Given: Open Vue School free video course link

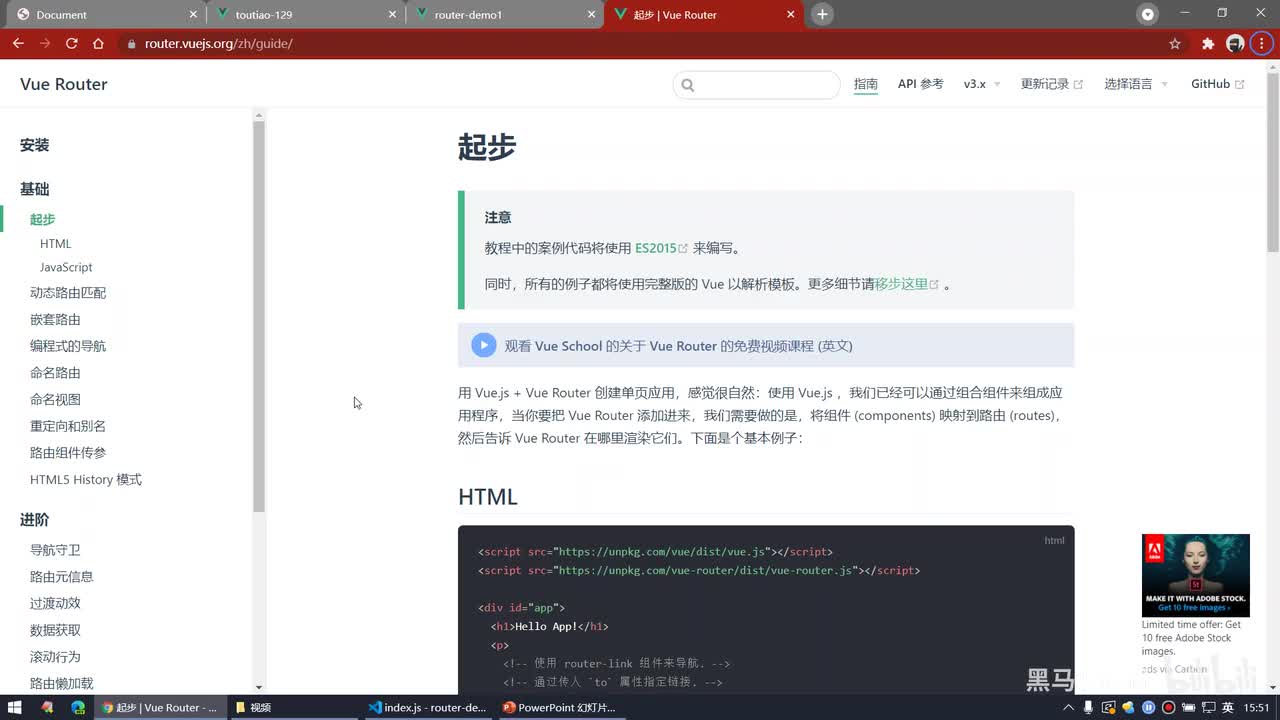Looking at the screenshot, I should [678, 346].
